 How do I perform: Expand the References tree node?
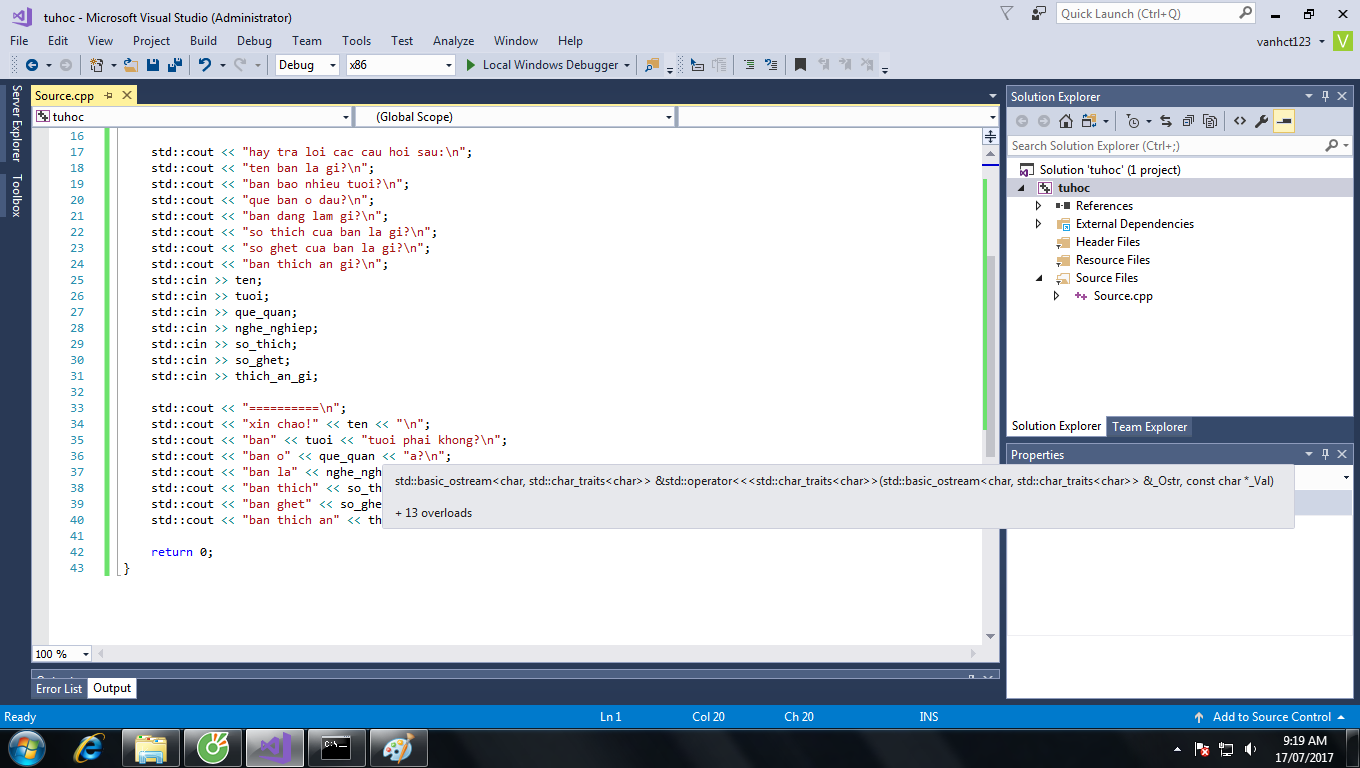[x=1039, y=206]
